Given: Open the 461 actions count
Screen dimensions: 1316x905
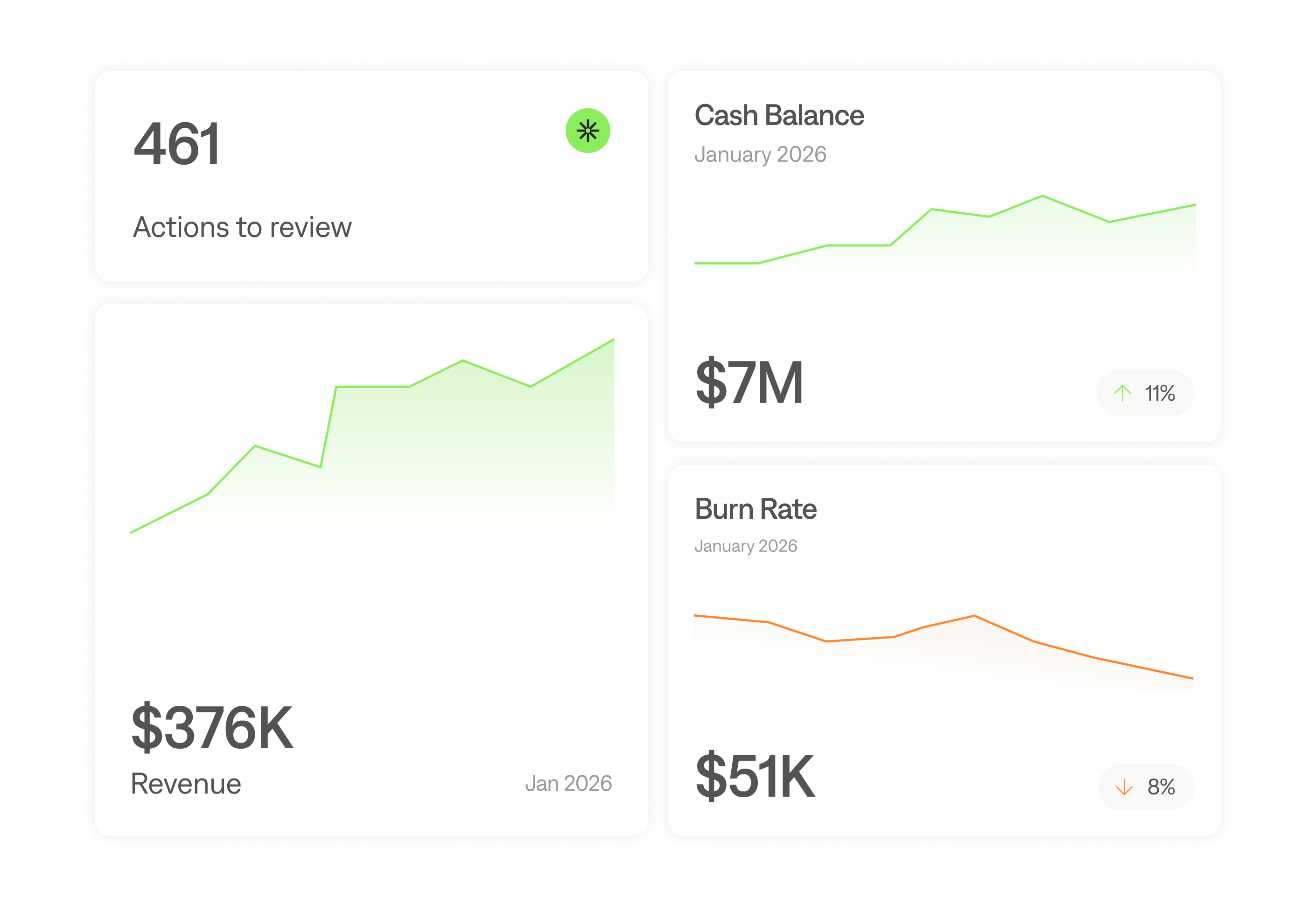Looking at the screenshot, I should [176, 144].
